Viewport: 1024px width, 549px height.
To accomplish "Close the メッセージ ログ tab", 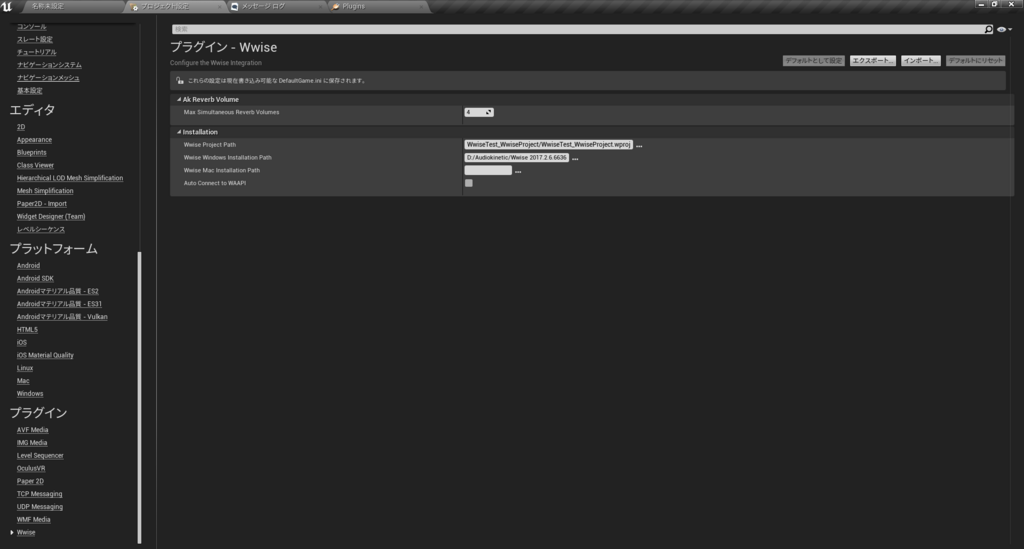I will click(322, 7).
